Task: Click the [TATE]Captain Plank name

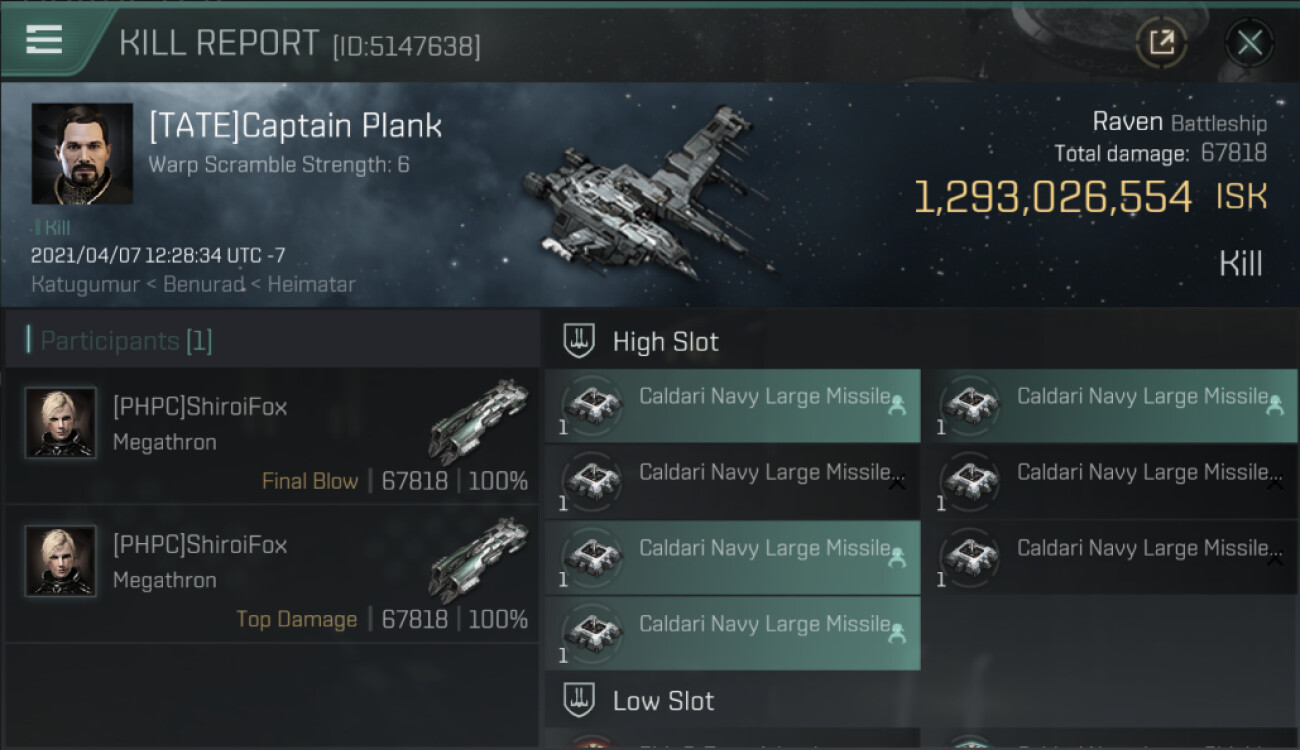Action: click(295, 126)
